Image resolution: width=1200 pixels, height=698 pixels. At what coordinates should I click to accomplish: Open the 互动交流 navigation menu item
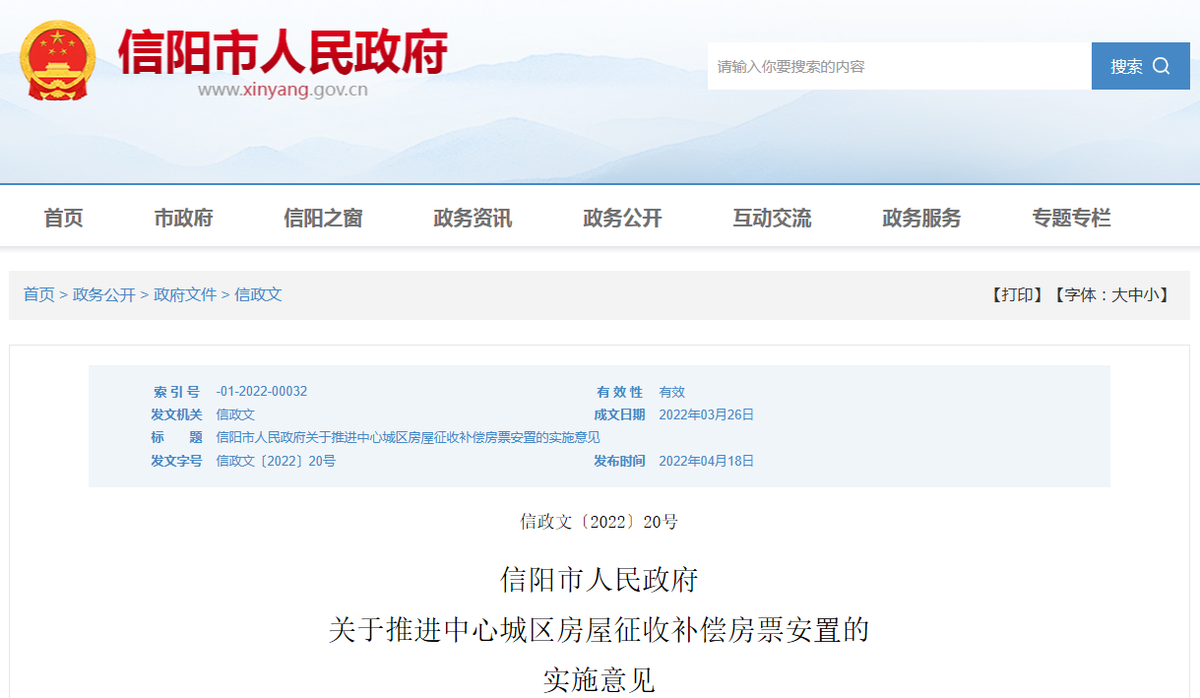[772, 218]
